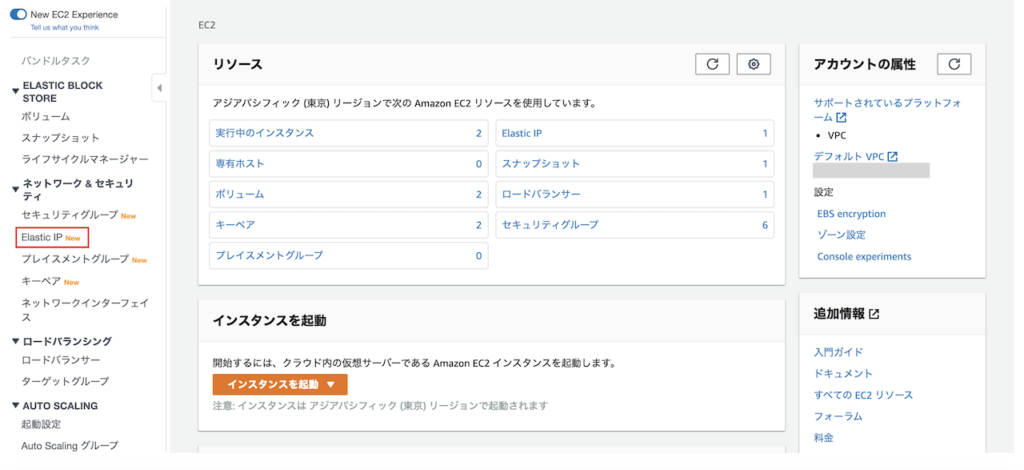
Task: Open セキュリティグループ in the sidebar
Action: (69, 215)
